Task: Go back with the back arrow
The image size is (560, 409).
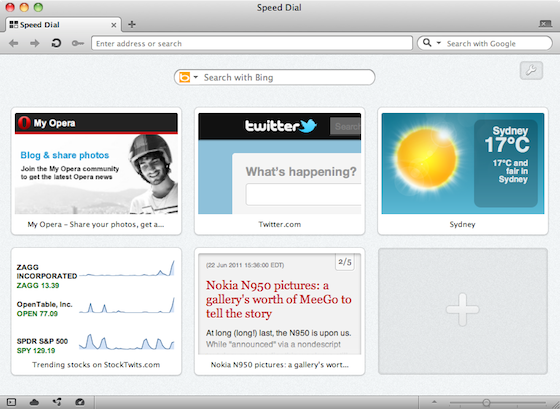Action: pos(14,44)
